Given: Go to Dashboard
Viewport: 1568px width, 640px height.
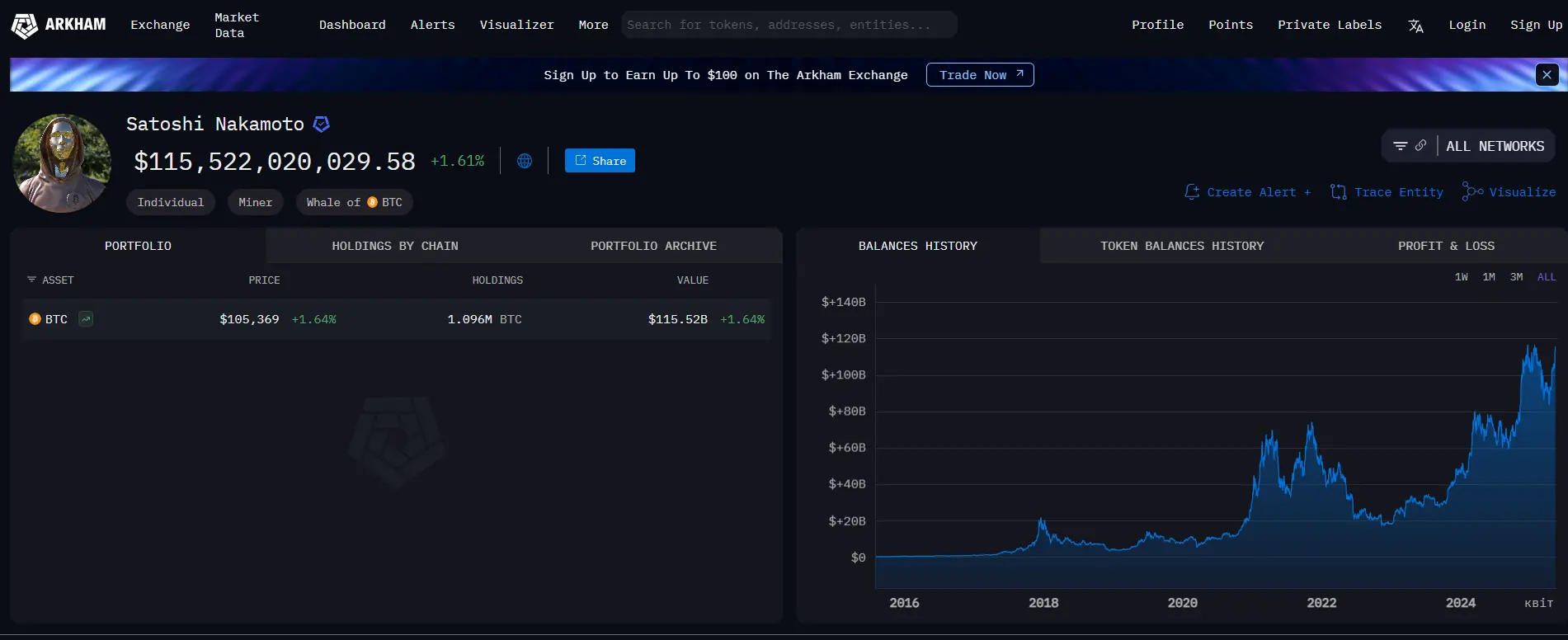Looking at the screenshot, I should pos(352,25).
